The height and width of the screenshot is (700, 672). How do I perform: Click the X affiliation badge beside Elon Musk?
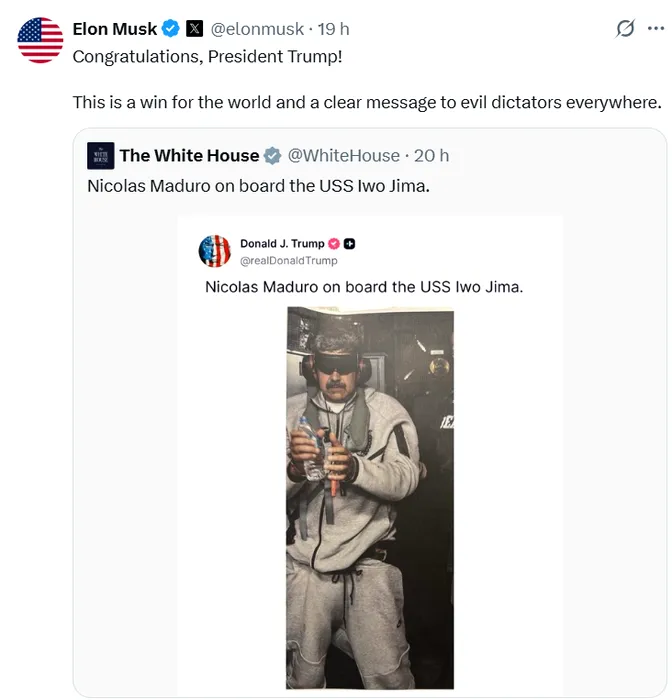tap(195, 29)
